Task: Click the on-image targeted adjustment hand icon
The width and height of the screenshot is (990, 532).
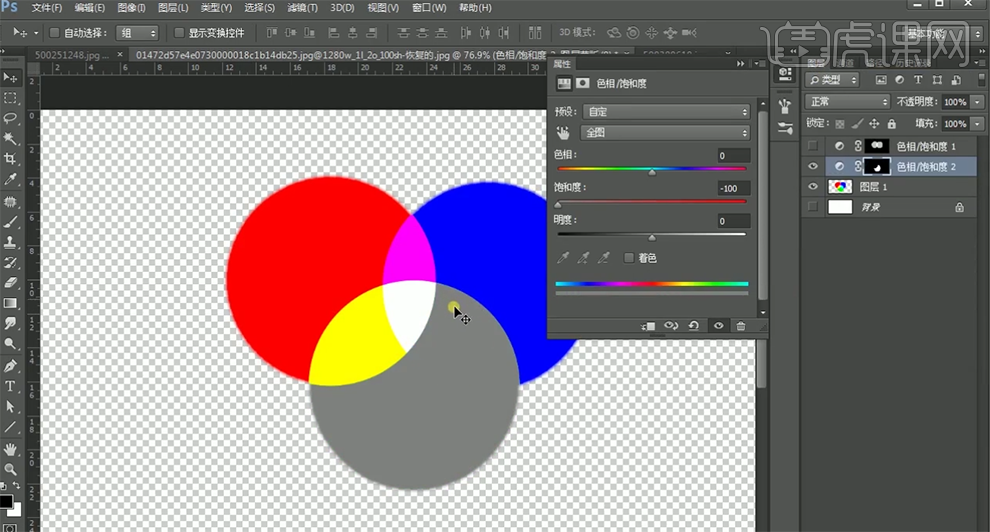Action: coord(563,132)
